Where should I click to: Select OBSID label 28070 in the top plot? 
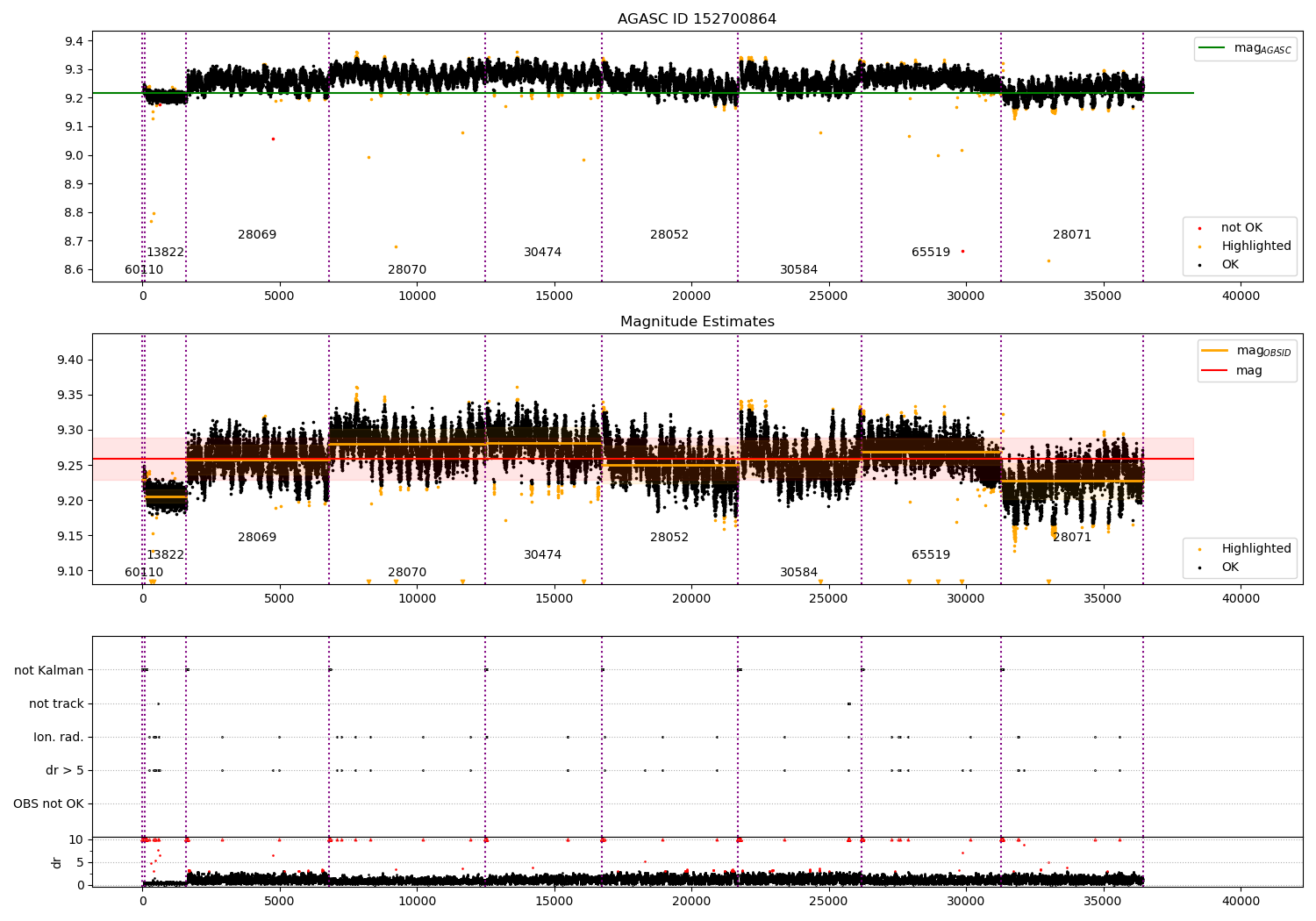[x=407, y=270]
